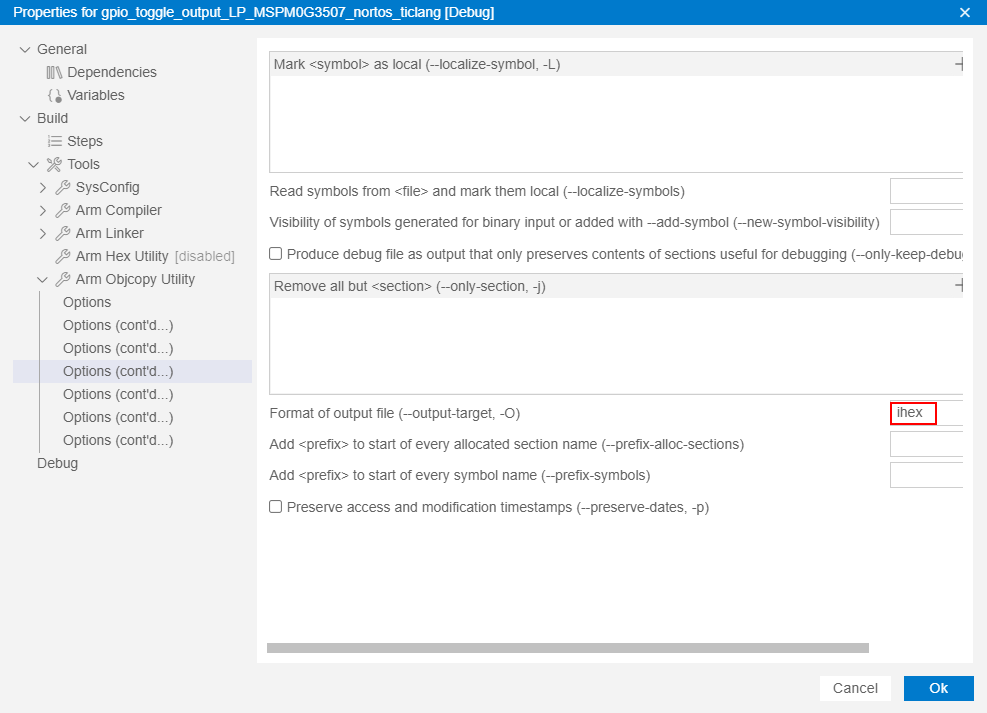The image size is (987, 713).
Task: Click the Tools wrench-screwdriver icon
Action: tap(54, 165)
